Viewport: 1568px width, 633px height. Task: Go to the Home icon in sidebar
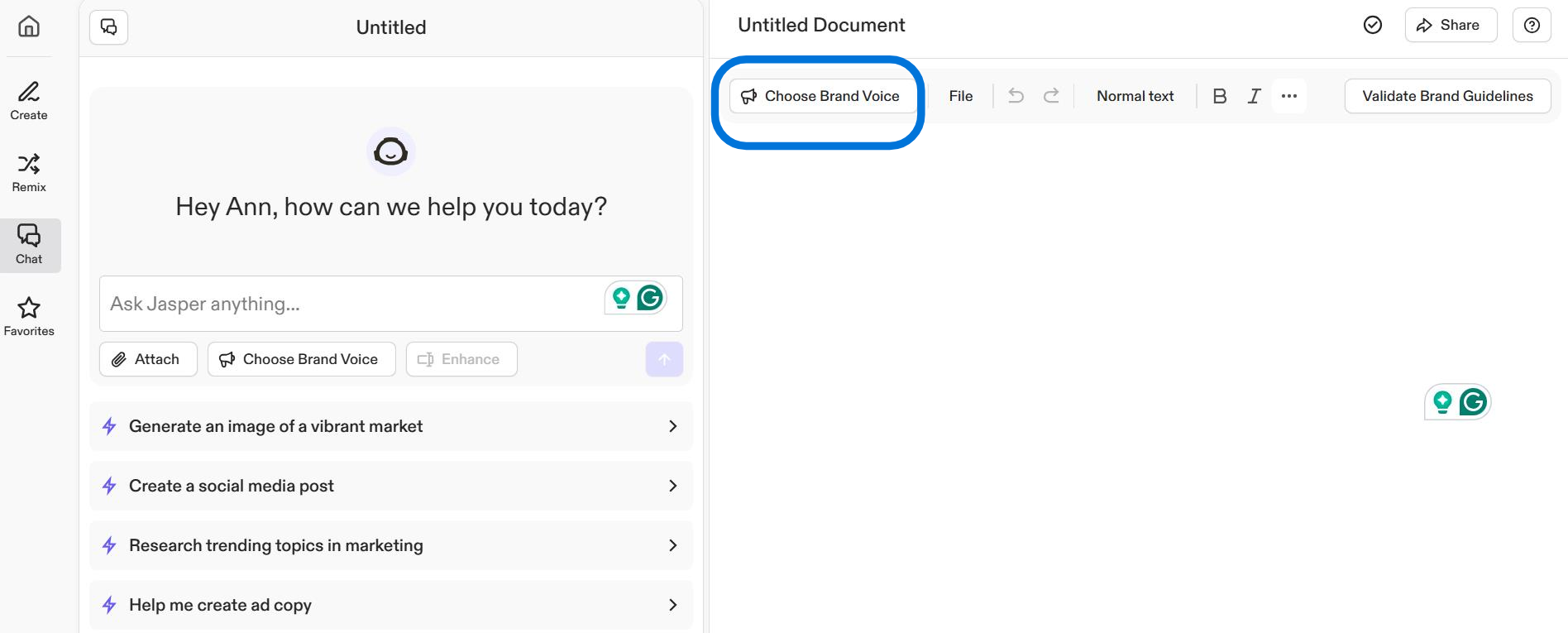[29, 26]
